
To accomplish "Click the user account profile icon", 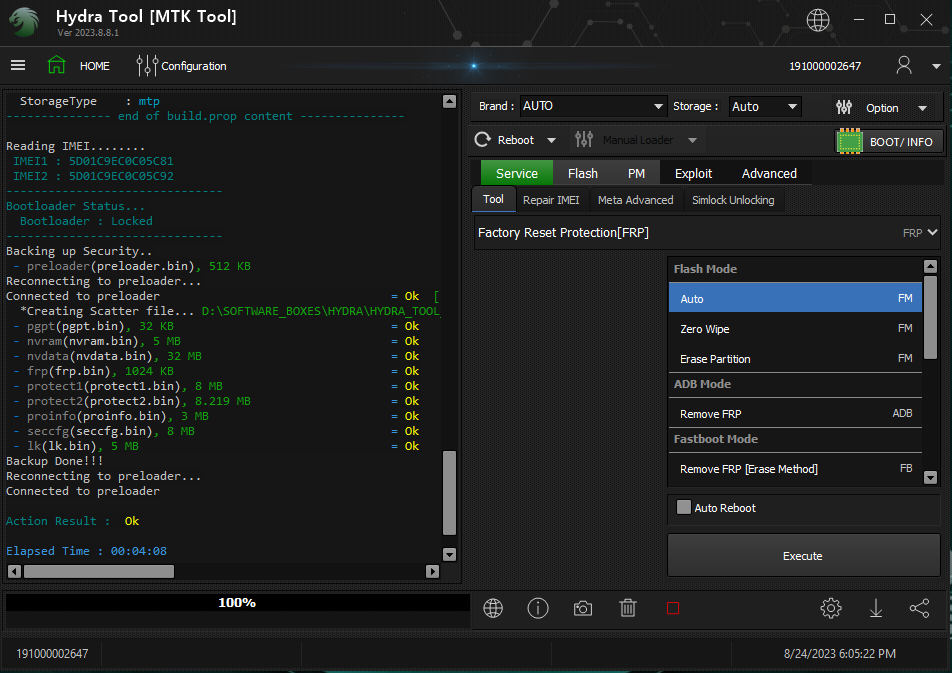I will pos(903,65).
